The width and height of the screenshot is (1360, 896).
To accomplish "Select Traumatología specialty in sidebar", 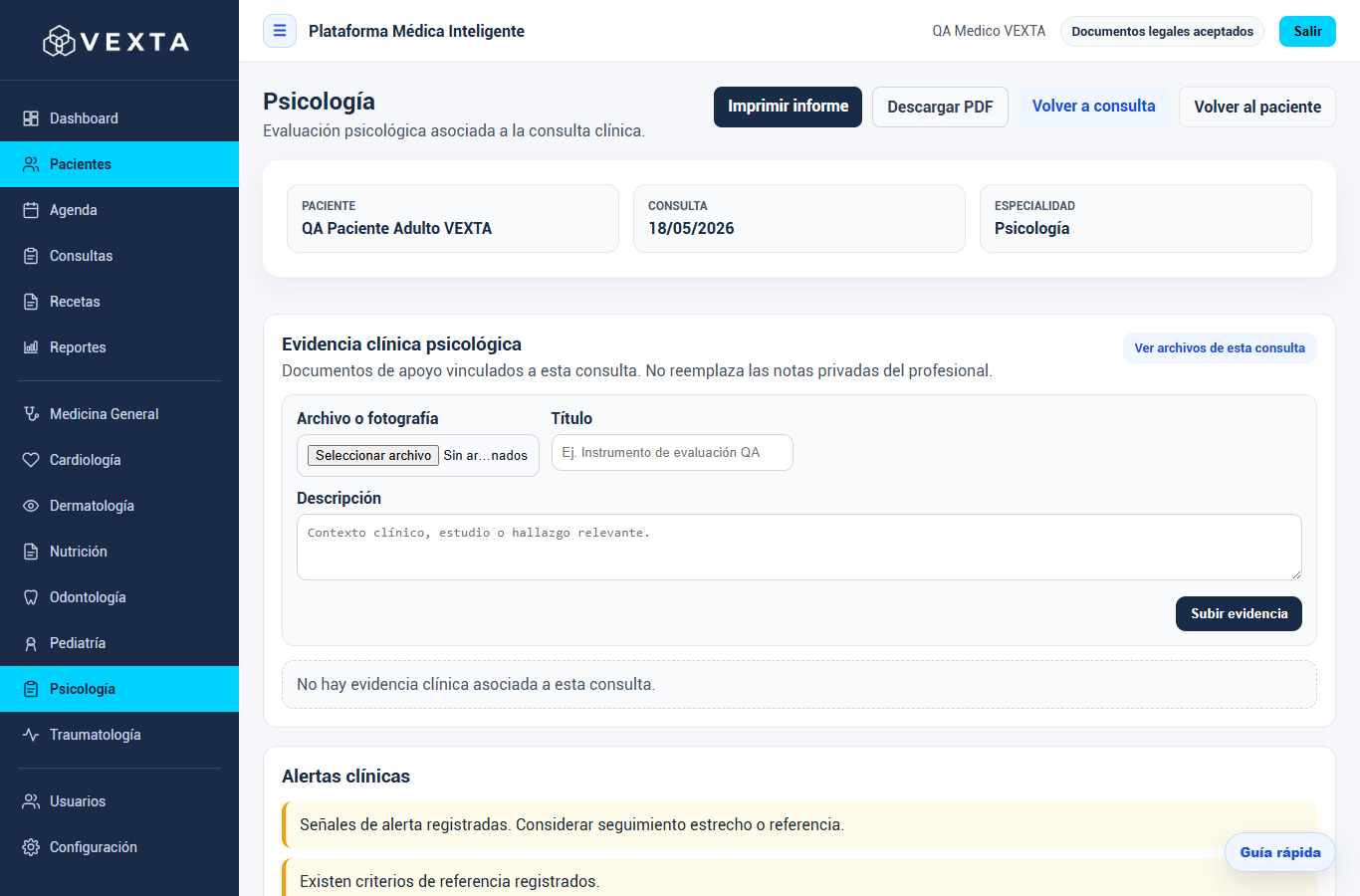I will click(x=119, y=735).
